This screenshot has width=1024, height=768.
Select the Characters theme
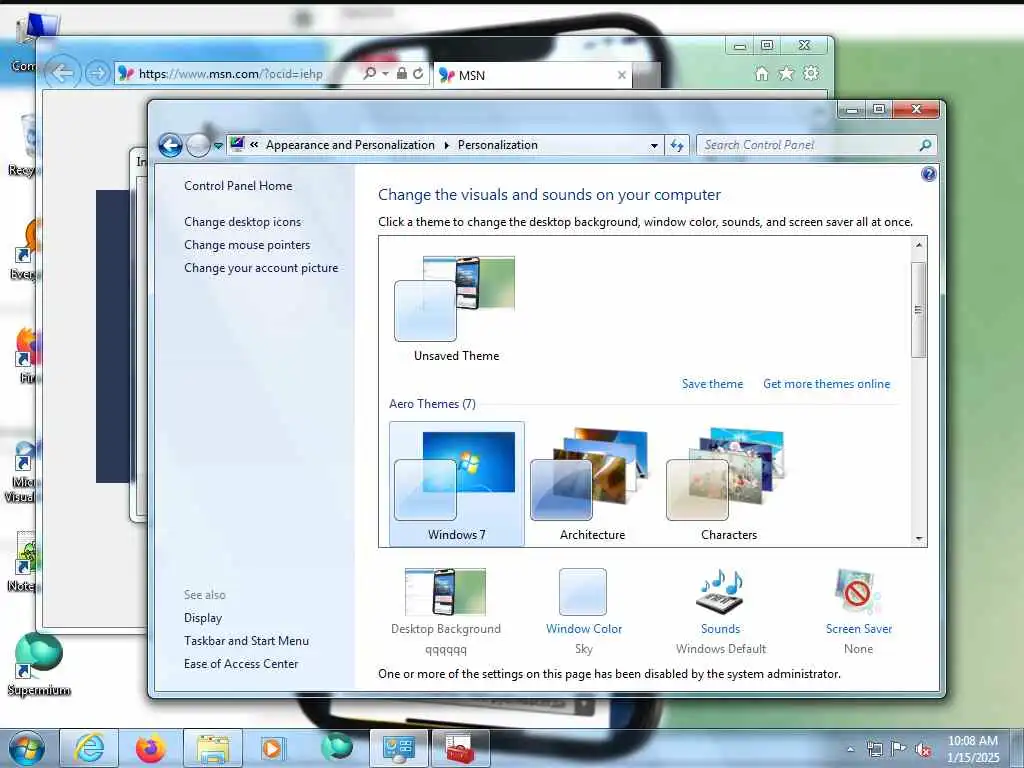(x=729, y=483)
